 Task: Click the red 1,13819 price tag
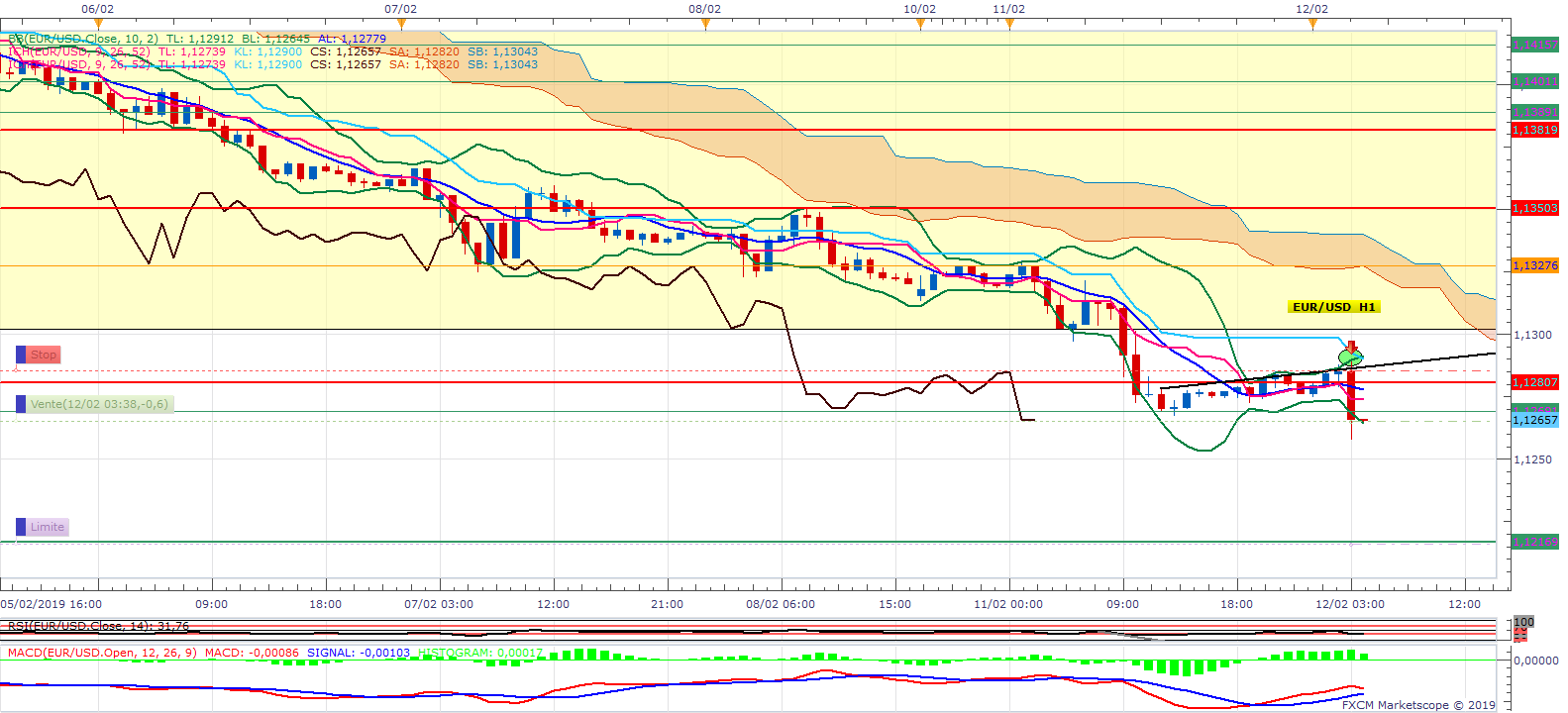pyautogui.click(x=1534, y=130)
